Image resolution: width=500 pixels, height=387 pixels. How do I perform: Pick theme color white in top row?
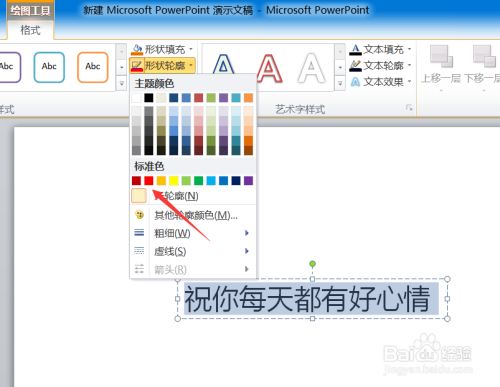(x=136, y=98)
